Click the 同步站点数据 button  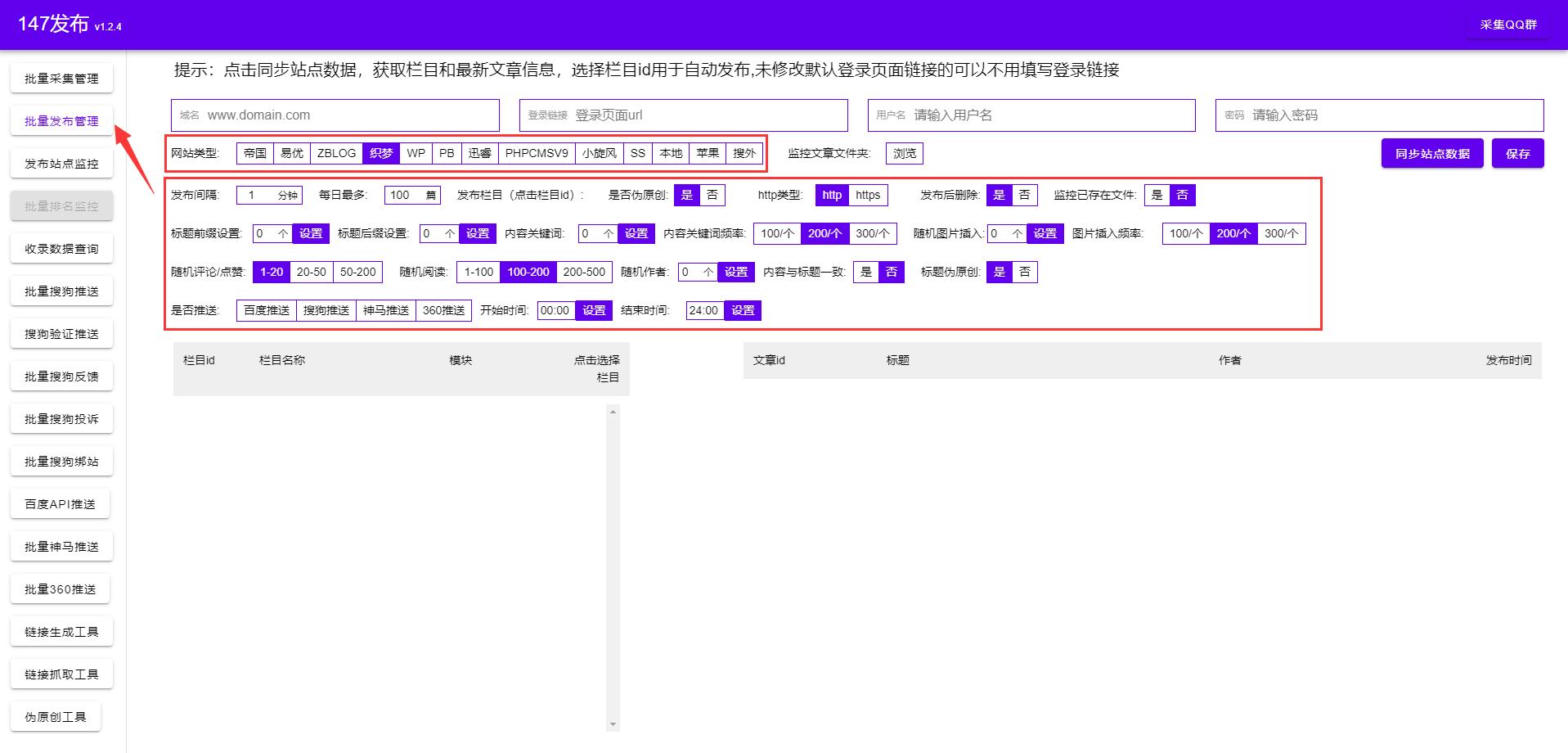pos(1431,153)
